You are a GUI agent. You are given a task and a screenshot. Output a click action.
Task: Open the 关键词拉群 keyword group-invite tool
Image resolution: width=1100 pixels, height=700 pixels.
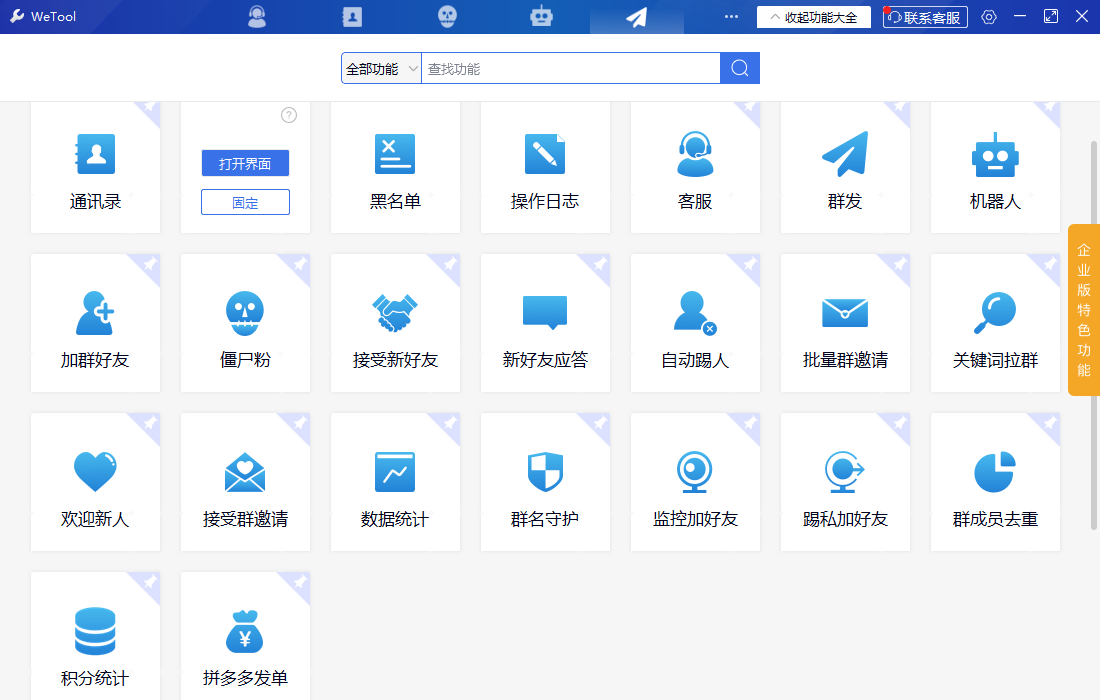click(x=995, y=322)
